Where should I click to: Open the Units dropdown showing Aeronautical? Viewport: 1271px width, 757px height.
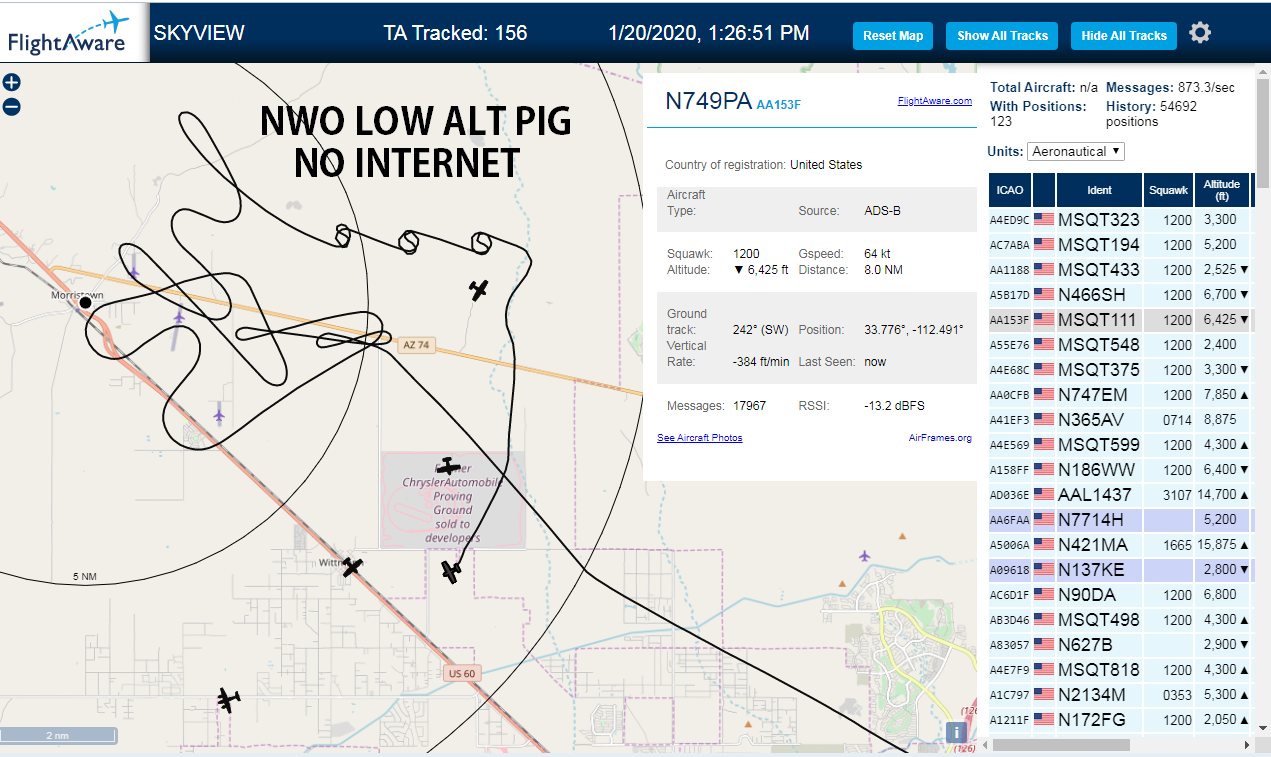1076,151
